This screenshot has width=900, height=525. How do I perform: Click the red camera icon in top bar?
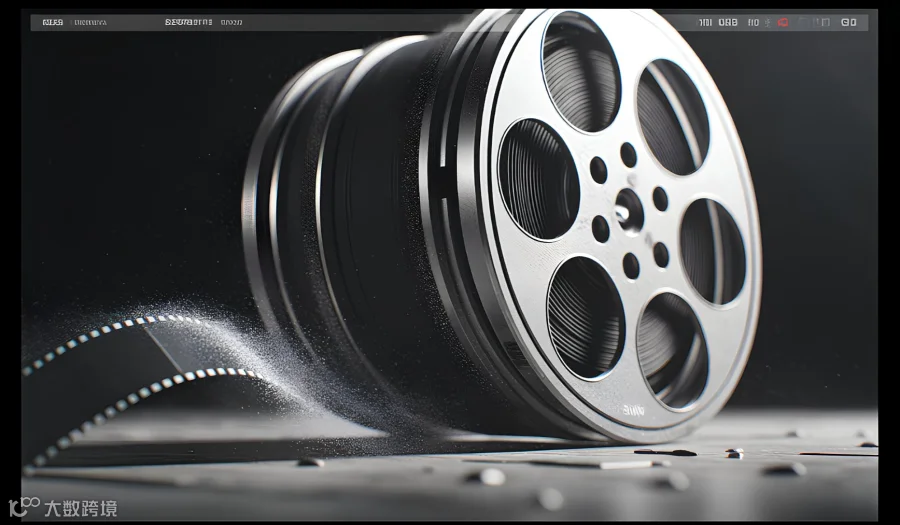783,22
